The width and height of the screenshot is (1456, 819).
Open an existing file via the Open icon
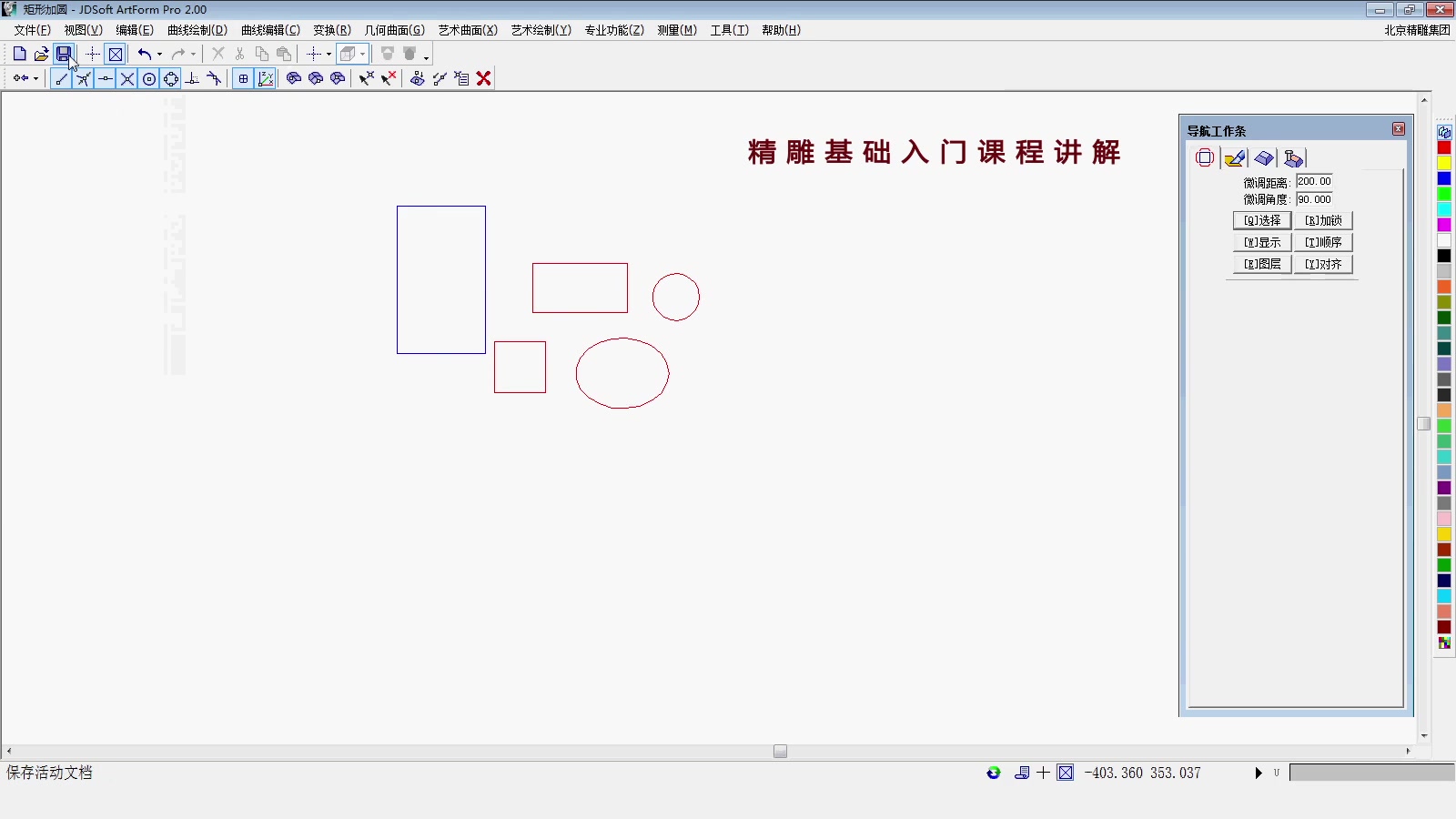pyautogui.click(x=41, y=54)
